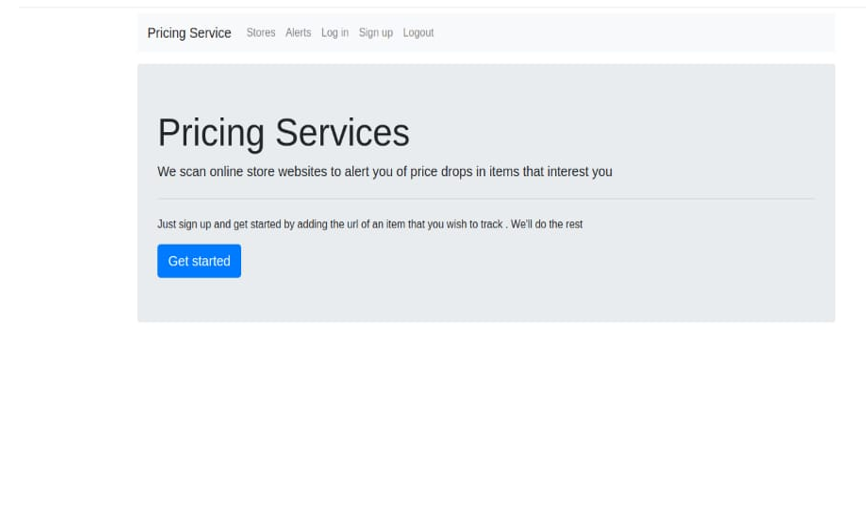Go to Alerts in the navigation bar
Viewport: 866px width, 517px height.
(x=298, y=33)
